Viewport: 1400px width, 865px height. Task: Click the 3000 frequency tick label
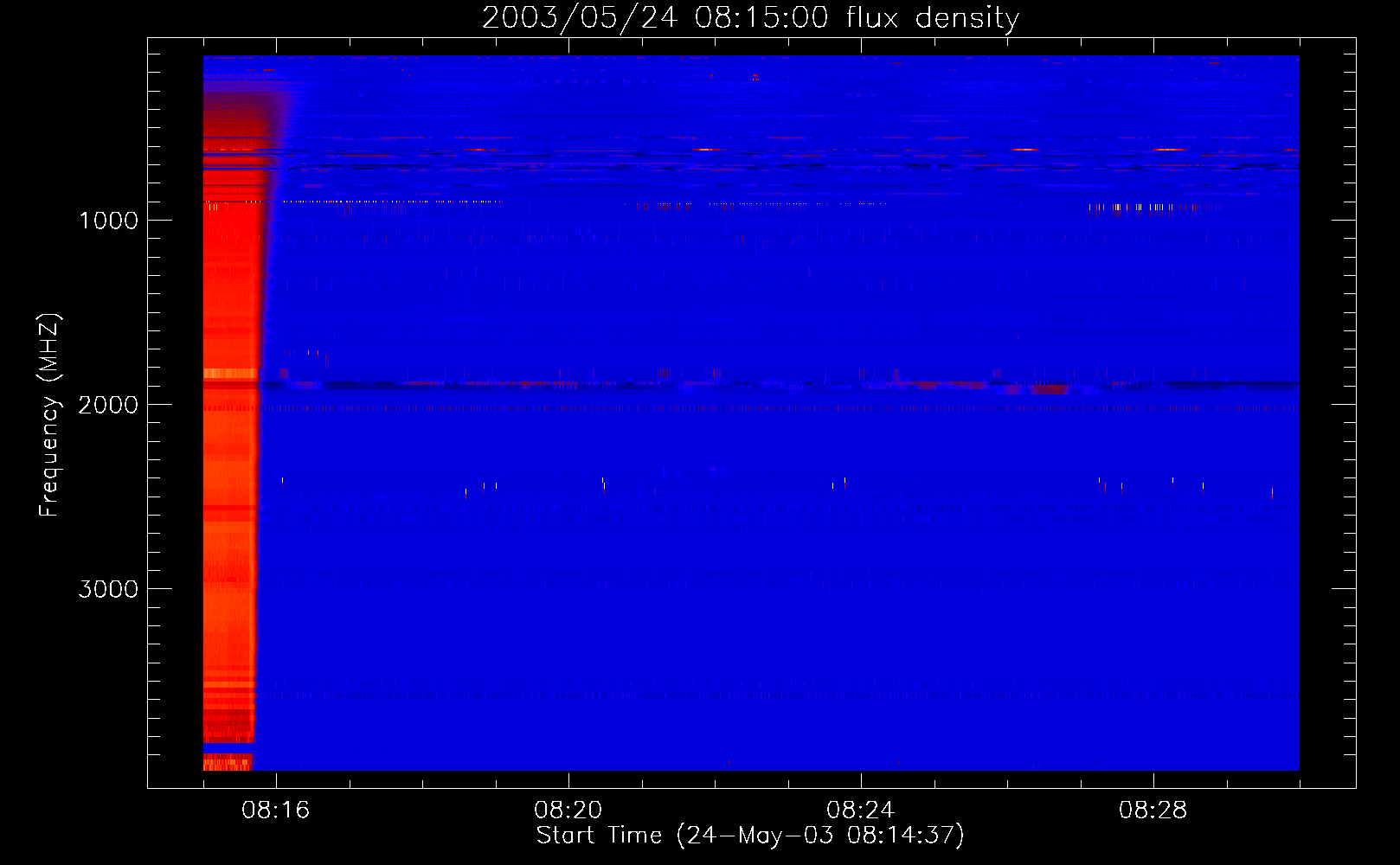pos(108,589)
